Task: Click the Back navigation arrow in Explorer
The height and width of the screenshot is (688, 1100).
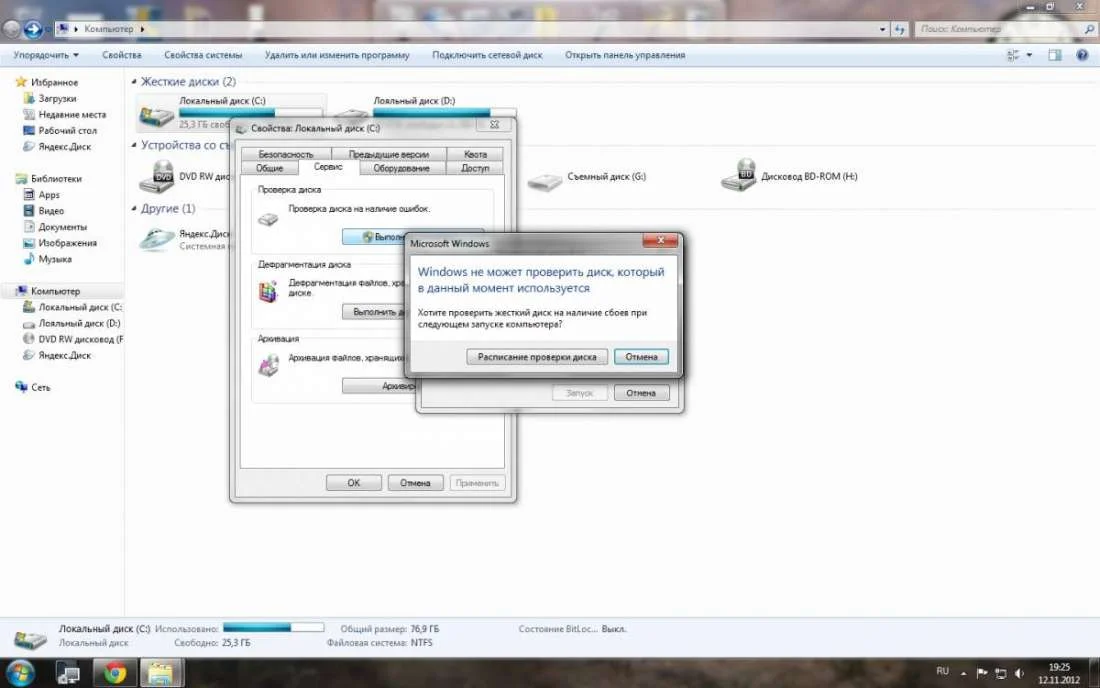Action: coord(12,29)
